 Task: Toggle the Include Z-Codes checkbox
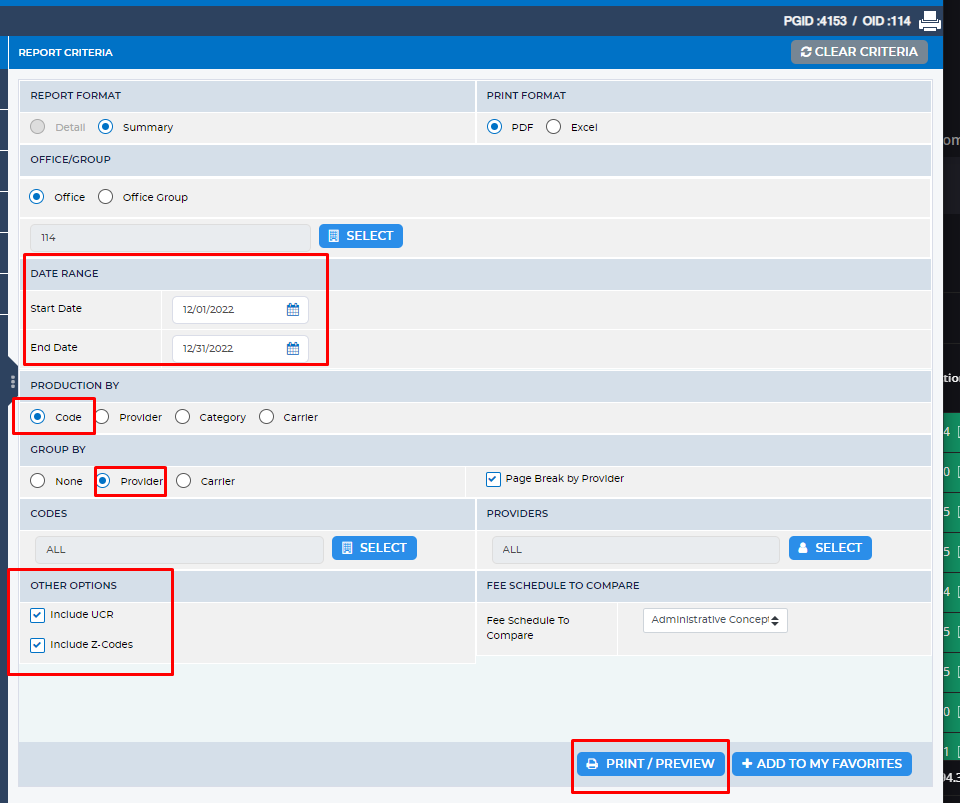point(38,645)
